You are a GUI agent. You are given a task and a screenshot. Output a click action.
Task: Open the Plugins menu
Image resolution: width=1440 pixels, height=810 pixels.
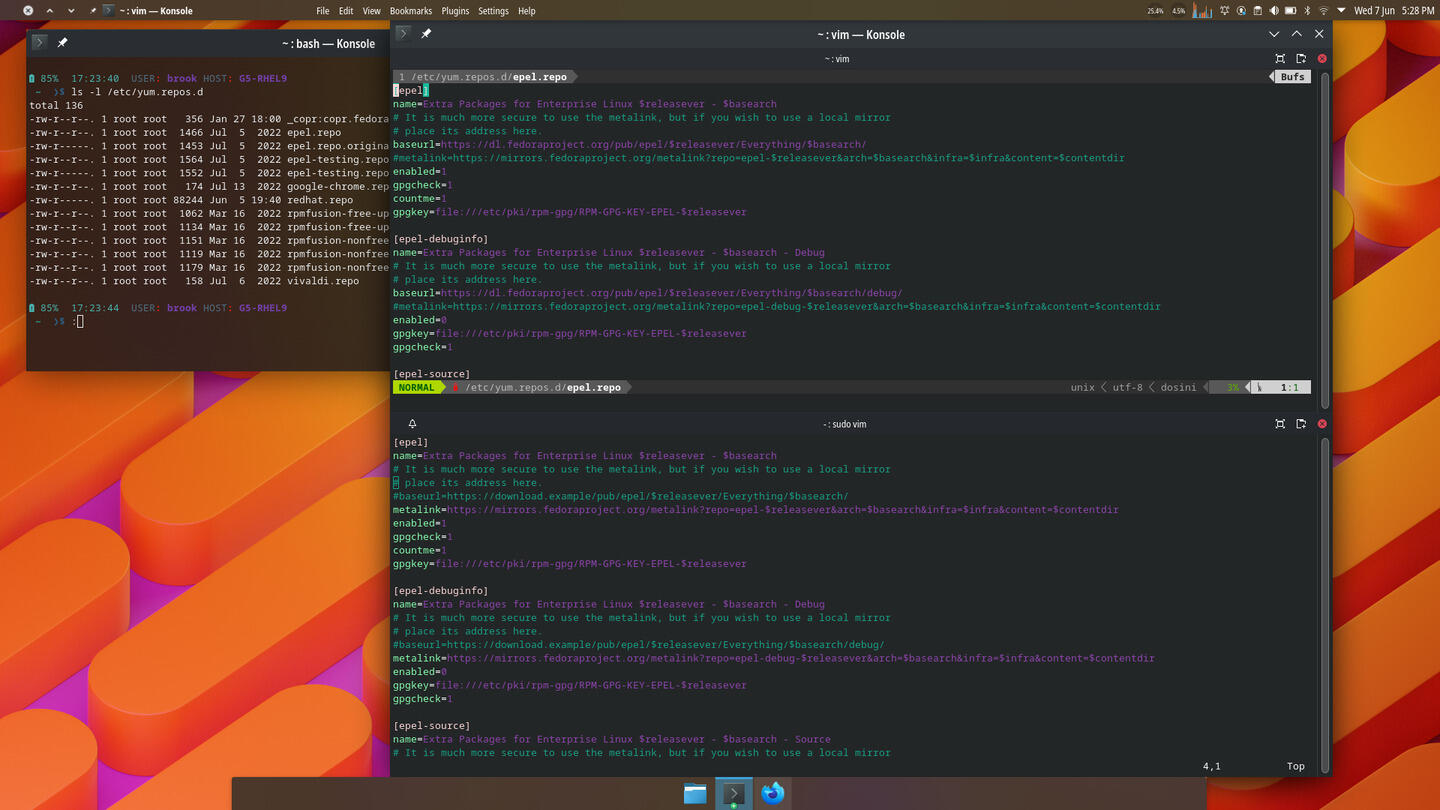tap(455, 11)
